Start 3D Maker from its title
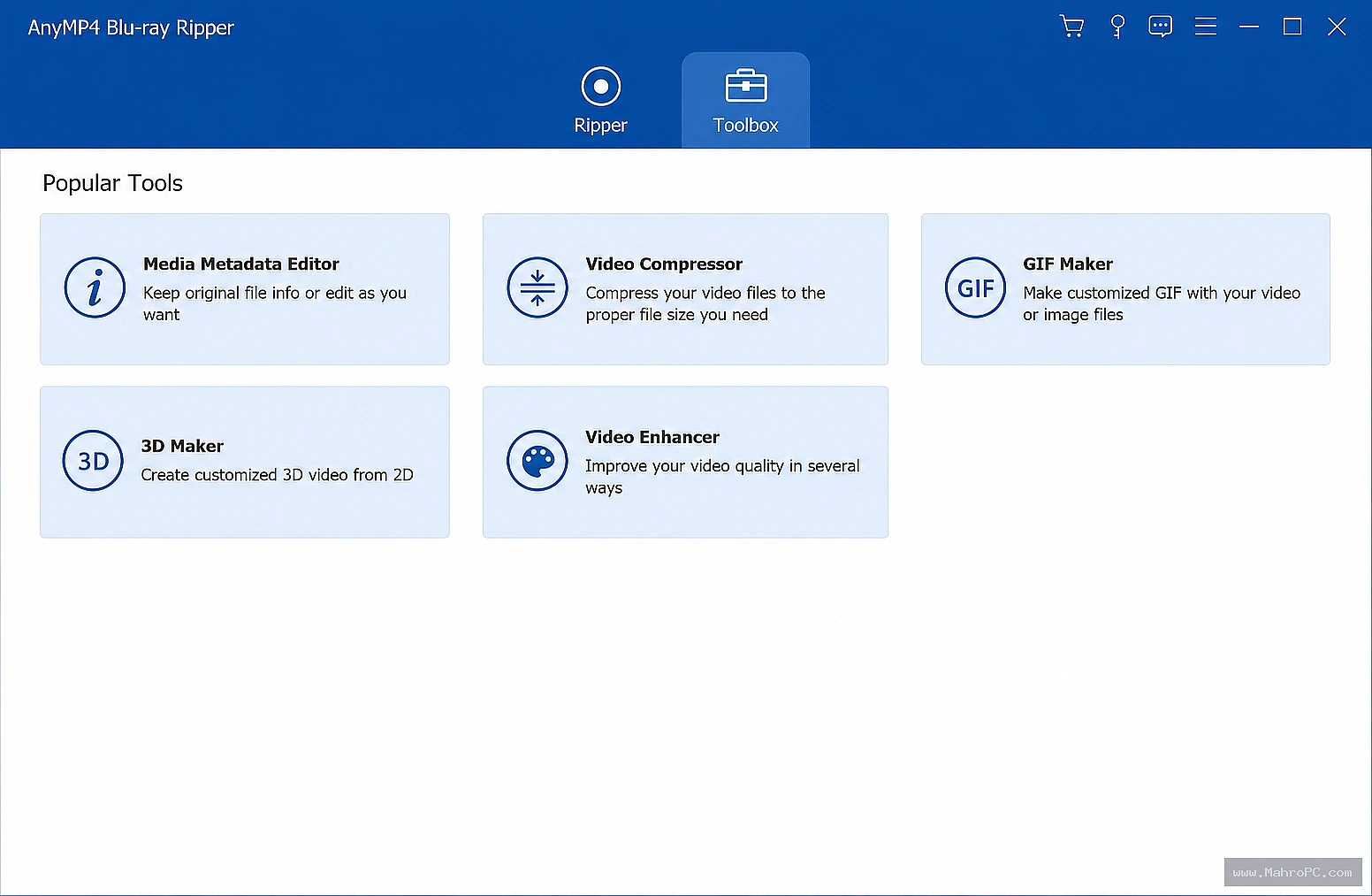 click(182, 446)
